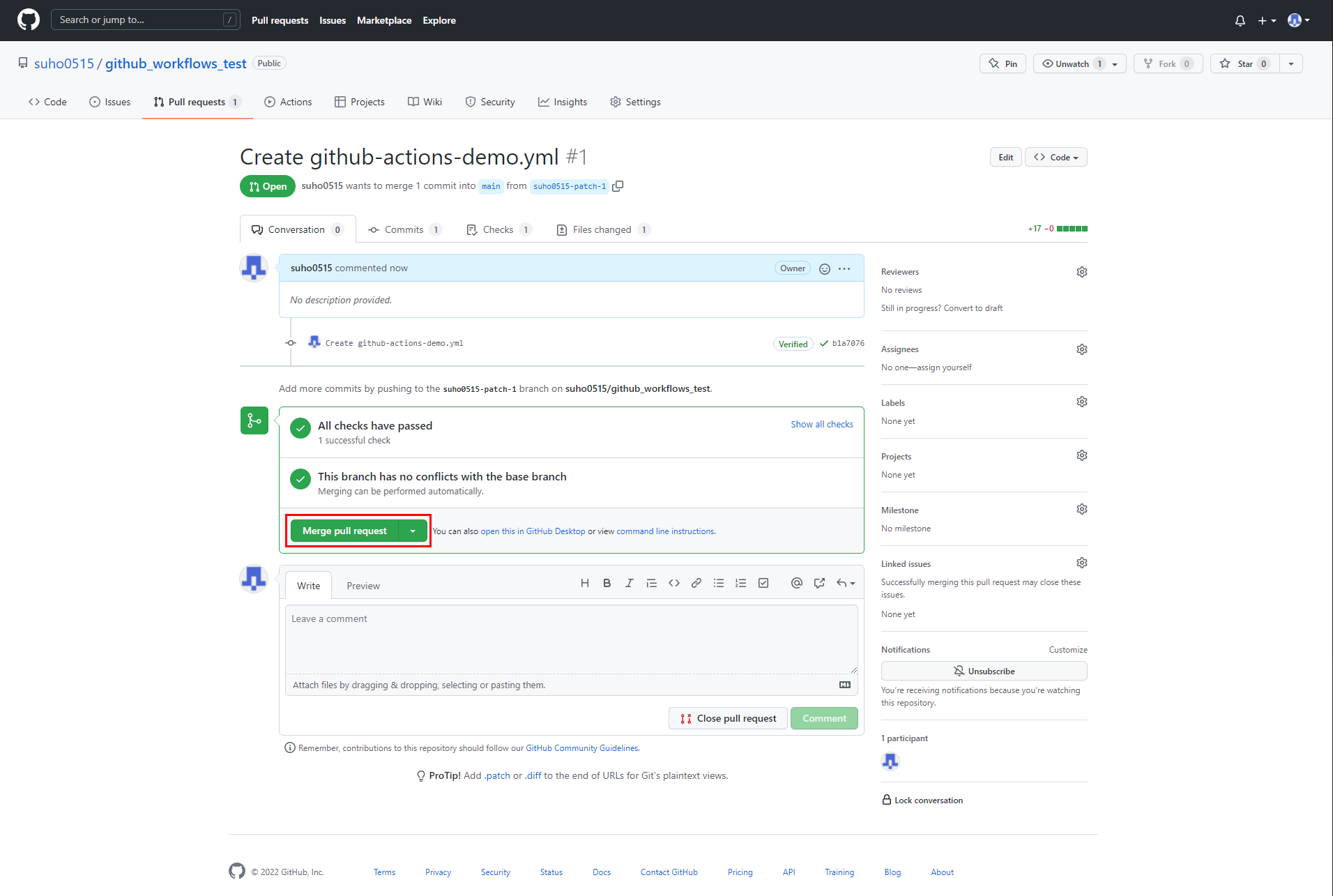Open the Projects tab

pos(360,102)
